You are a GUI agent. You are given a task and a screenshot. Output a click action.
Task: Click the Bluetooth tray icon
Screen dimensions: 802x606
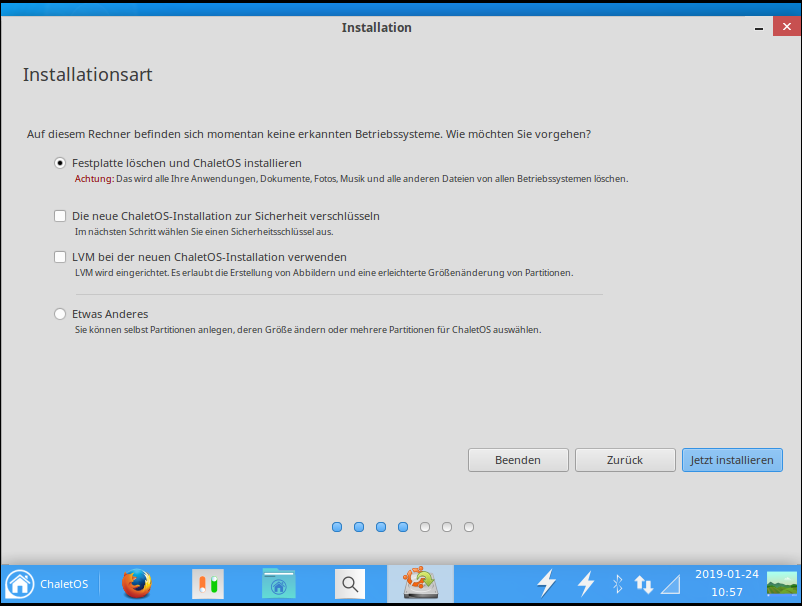[x=617, y=583]
